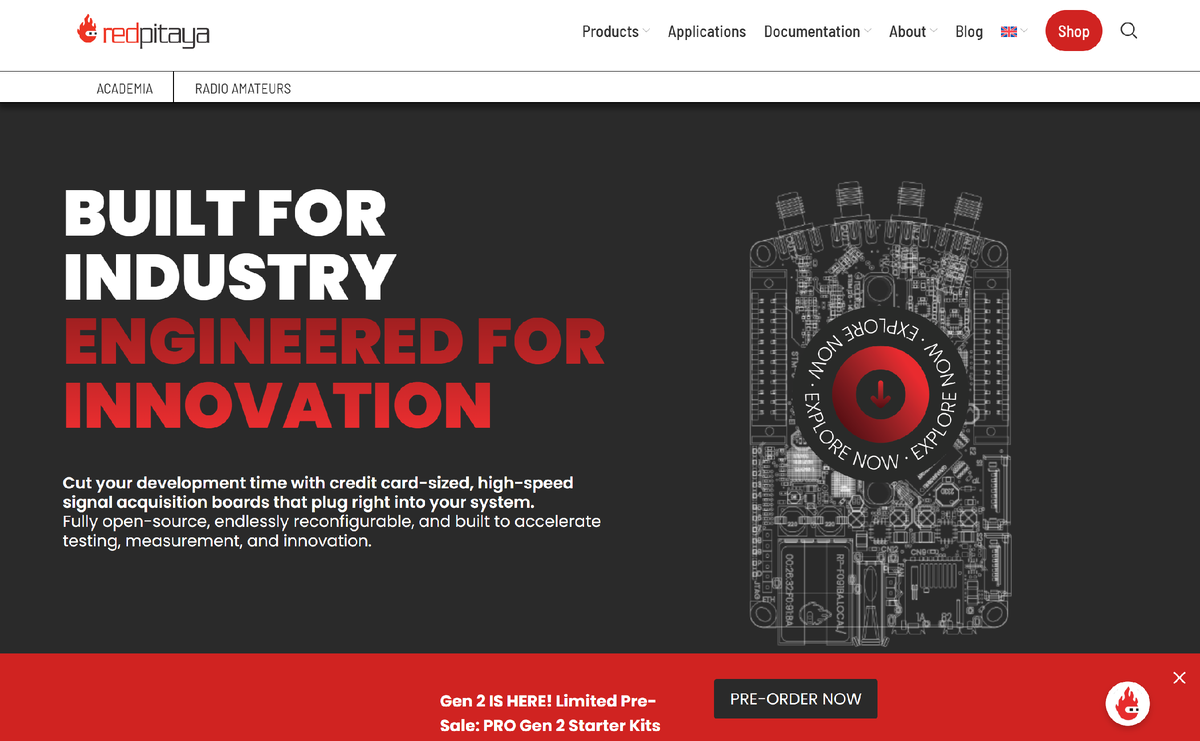Viewport: 1200px width, 741px height.
Task: Click the 'Cut your development time' paragraph
Action: point(318,493)
